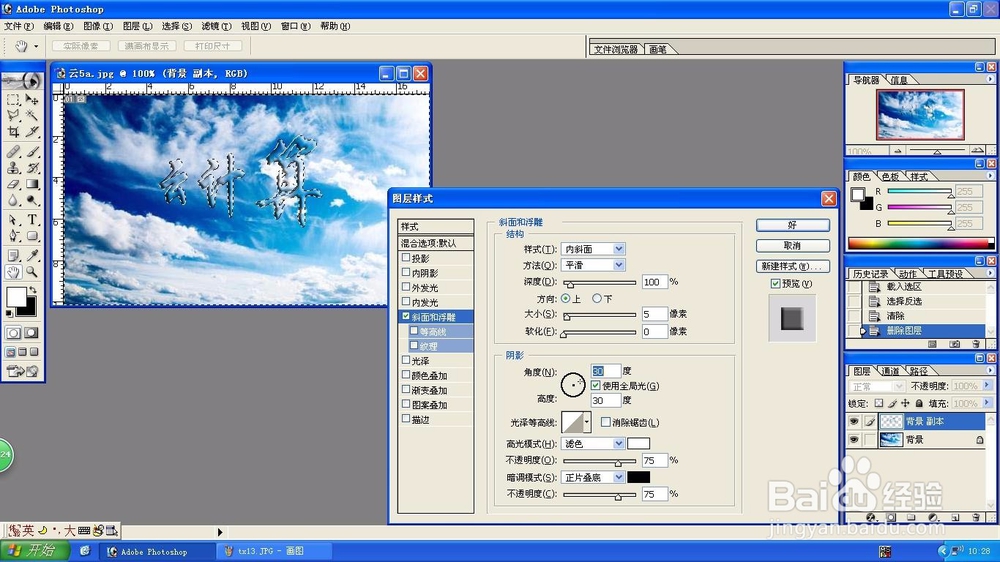Open Color panel flyout menu arrow
Viewport: 1000px width, 562px height.
pyautogui.click(x=990, y=175)
